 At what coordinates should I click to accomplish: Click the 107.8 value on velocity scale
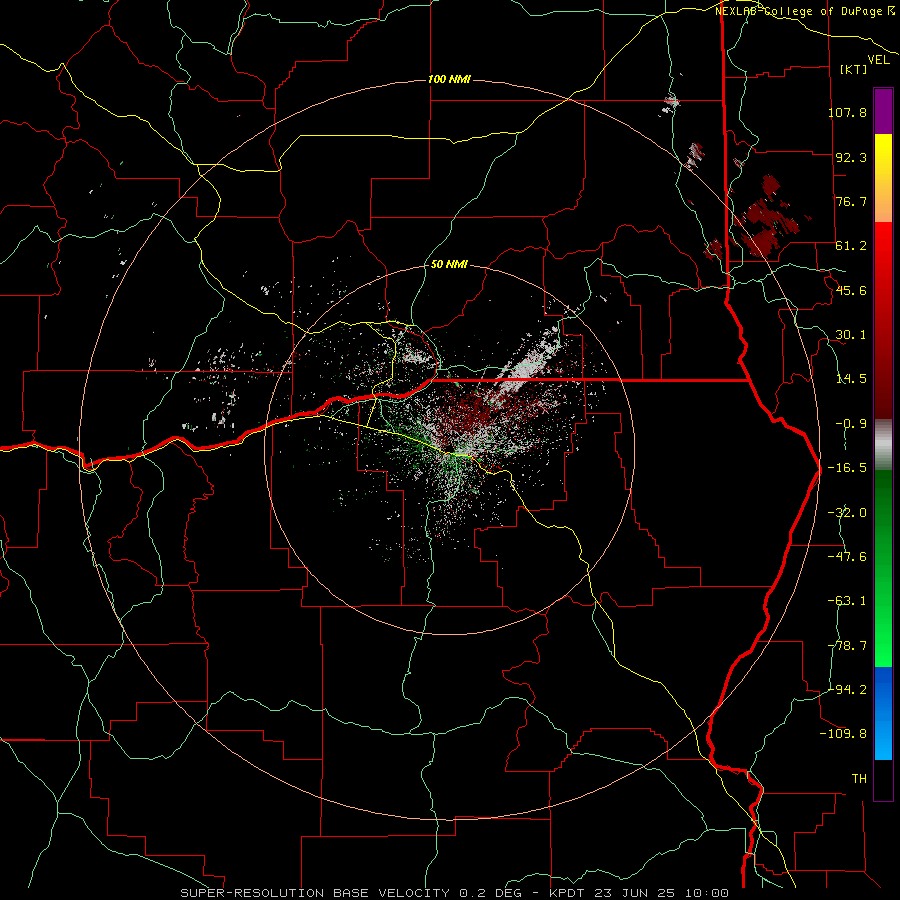[847, 112]
